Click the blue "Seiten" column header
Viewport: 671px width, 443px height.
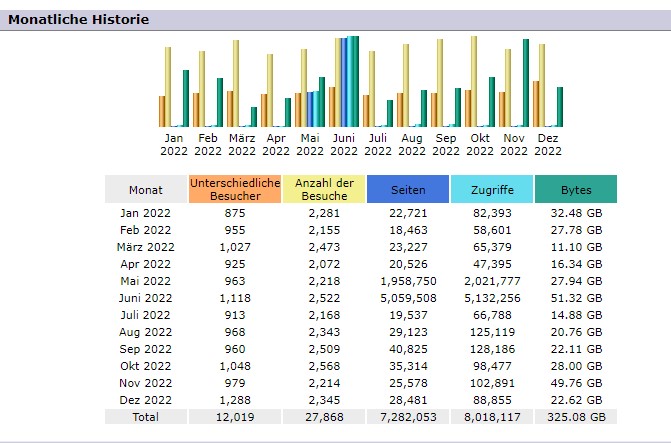point(407,189)
